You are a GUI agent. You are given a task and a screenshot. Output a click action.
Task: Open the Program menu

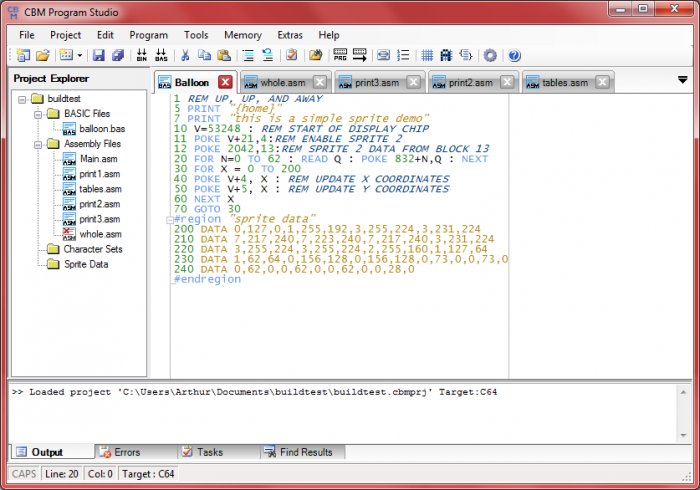point(149,35)
